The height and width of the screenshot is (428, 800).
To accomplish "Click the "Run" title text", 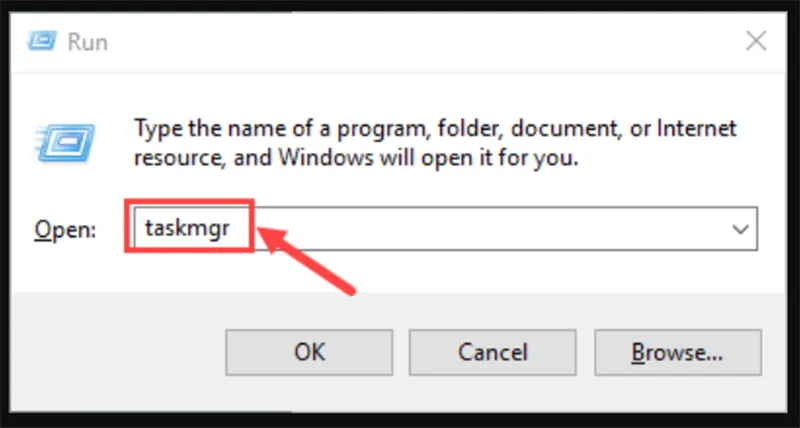I will pos(87,42).
